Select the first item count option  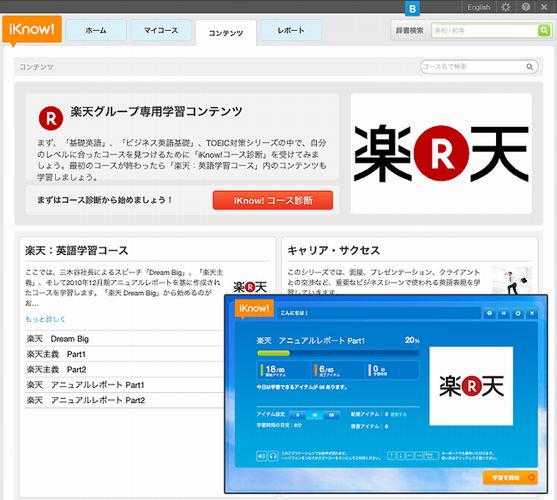click(298, 415)
